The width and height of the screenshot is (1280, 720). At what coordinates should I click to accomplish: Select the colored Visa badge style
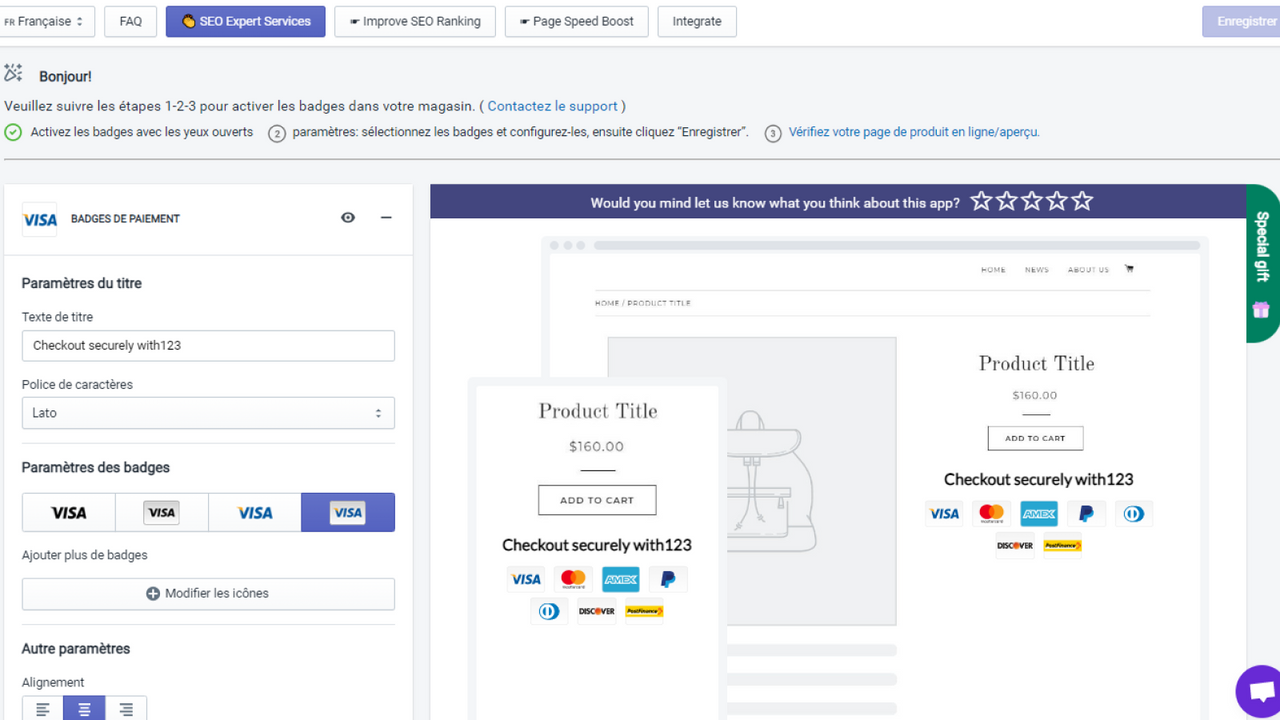[255, 512]
